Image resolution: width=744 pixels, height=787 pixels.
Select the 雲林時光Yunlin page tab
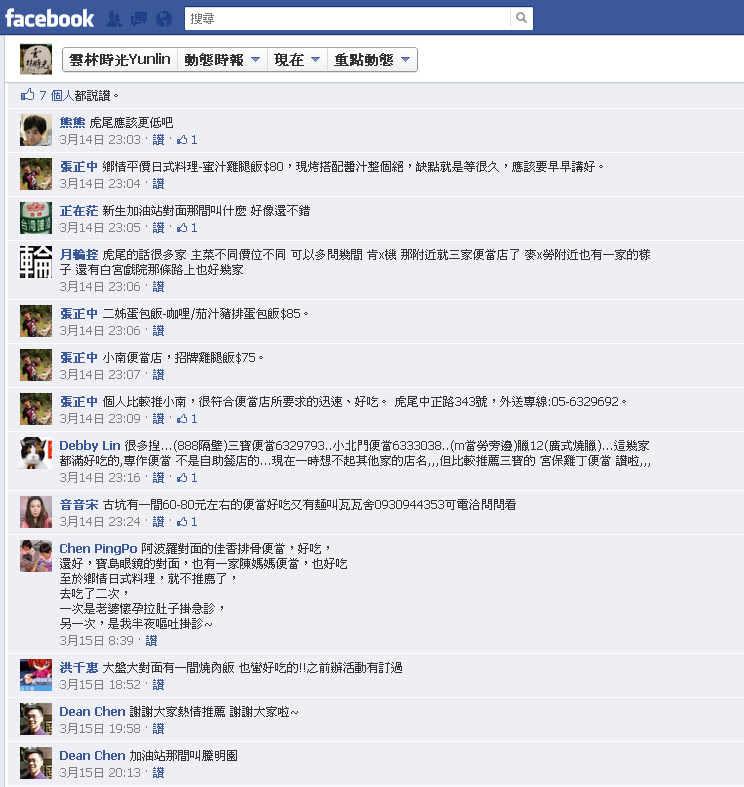click(x=120, y=60)
